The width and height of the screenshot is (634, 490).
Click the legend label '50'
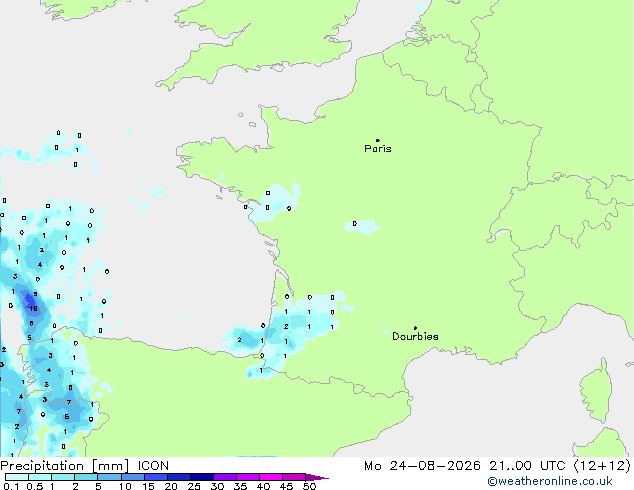(309, 486)
